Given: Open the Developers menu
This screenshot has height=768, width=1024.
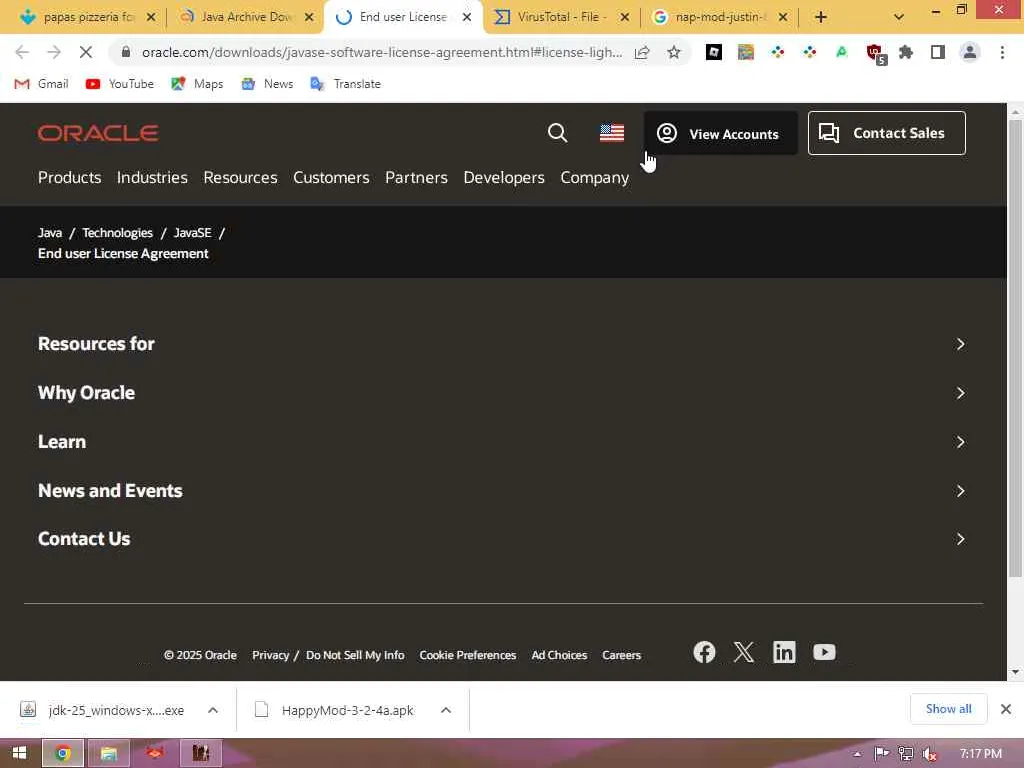Looking at the screenshot, I should [504, 178].
